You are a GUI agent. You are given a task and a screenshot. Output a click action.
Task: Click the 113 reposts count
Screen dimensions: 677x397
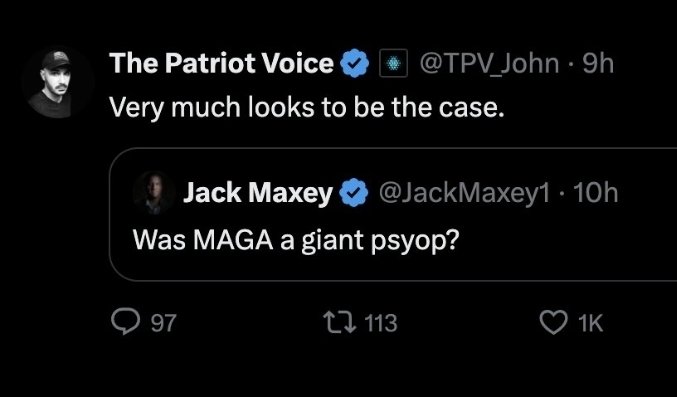pyautogui.click(x=380, y=323)
